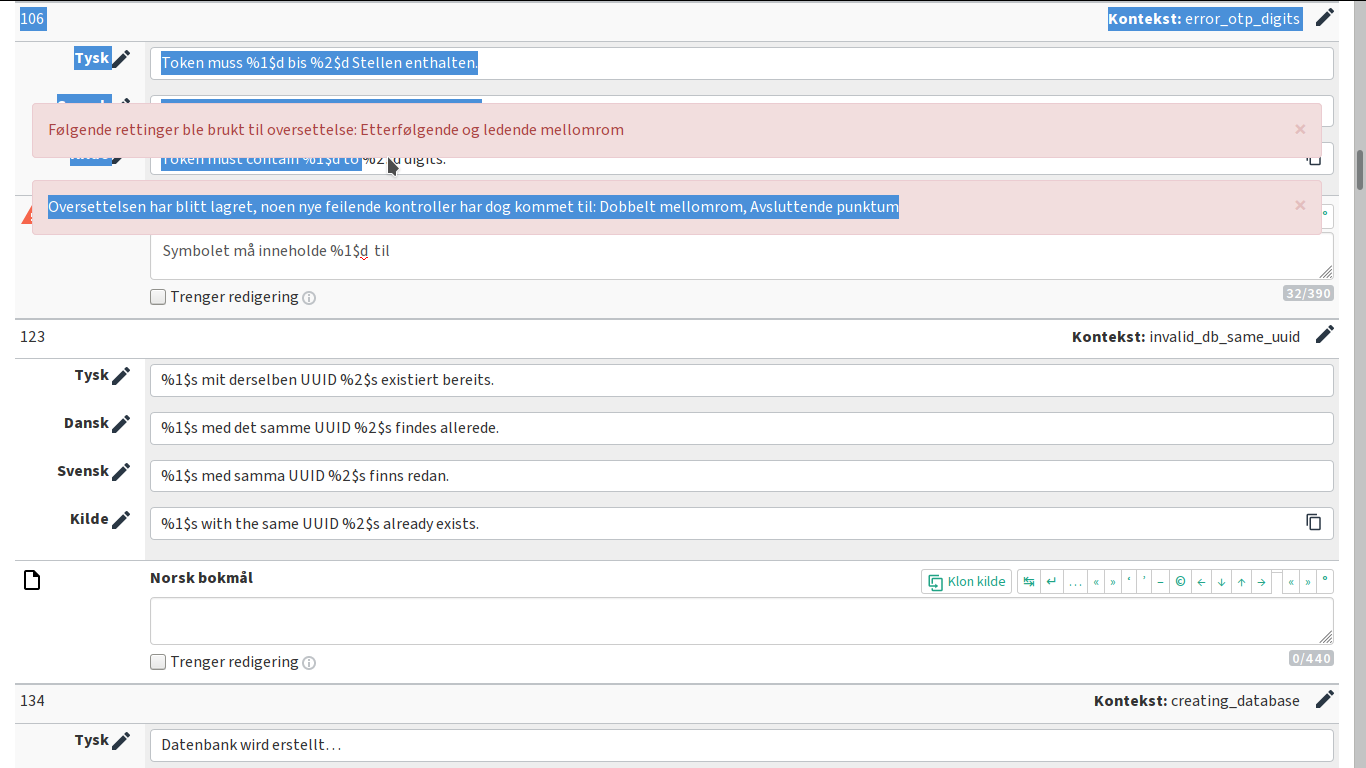Insert right single quotation mark ’

coord(1144,581)
